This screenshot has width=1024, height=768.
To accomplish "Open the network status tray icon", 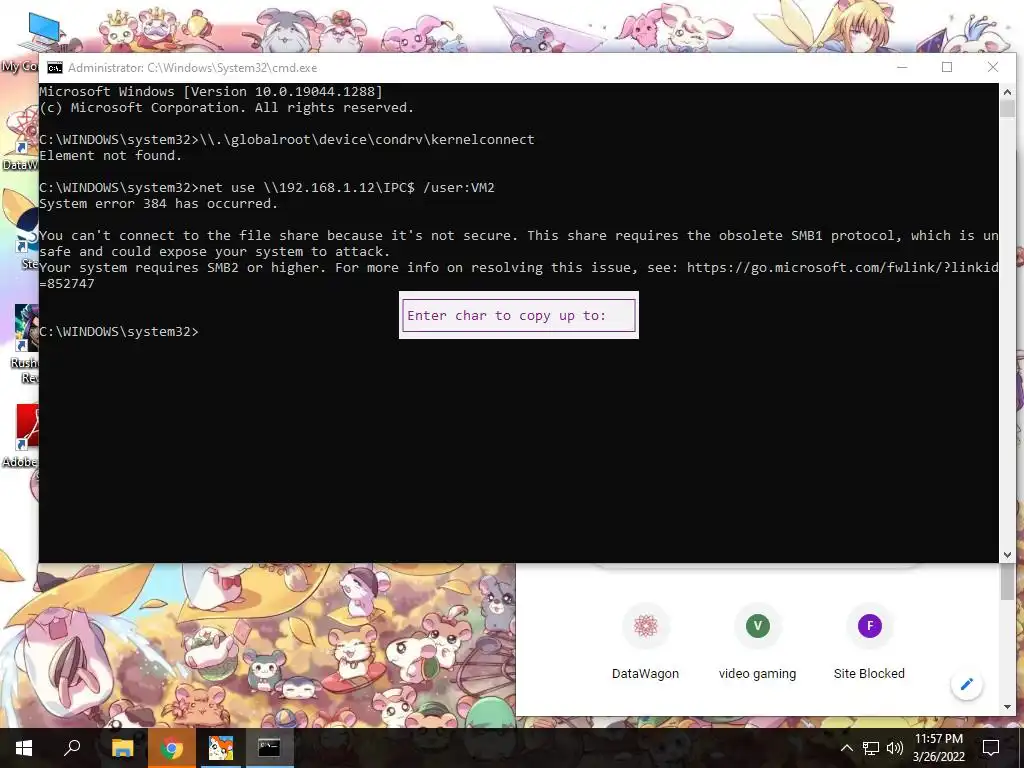I will point(871,748).
